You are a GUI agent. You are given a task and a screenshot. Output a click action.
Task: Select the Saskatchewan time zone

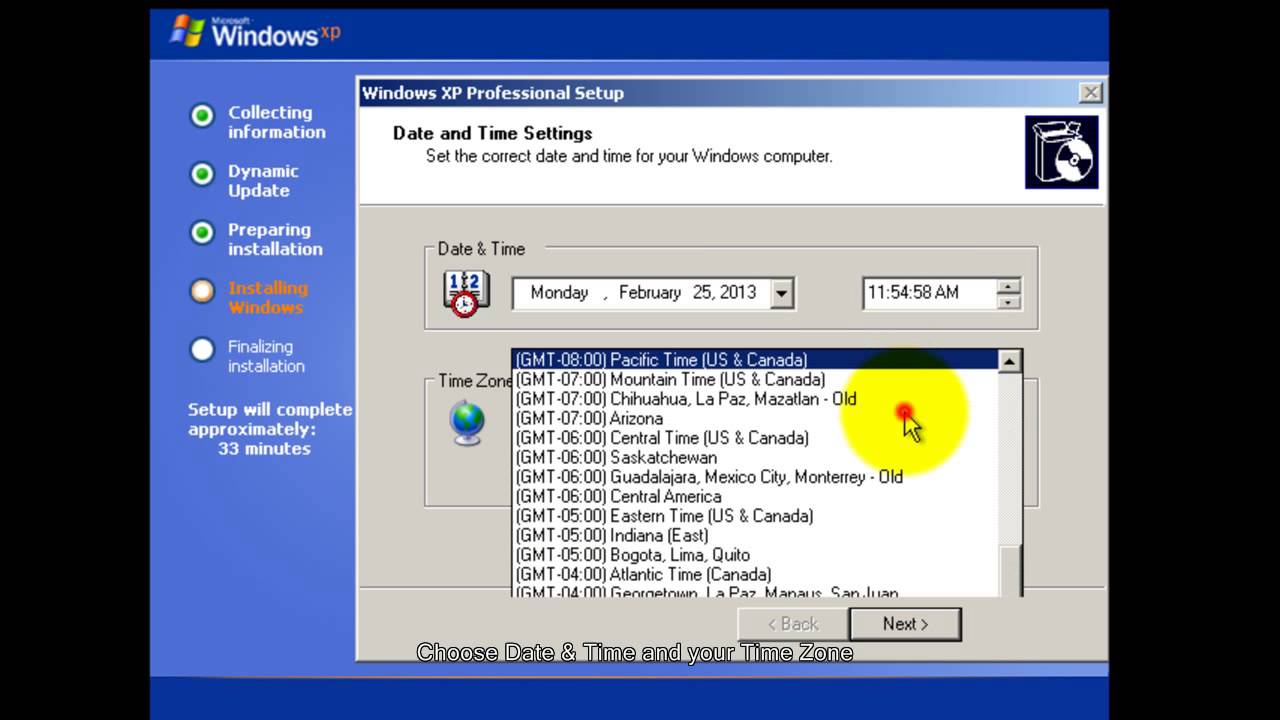(755, 457)
